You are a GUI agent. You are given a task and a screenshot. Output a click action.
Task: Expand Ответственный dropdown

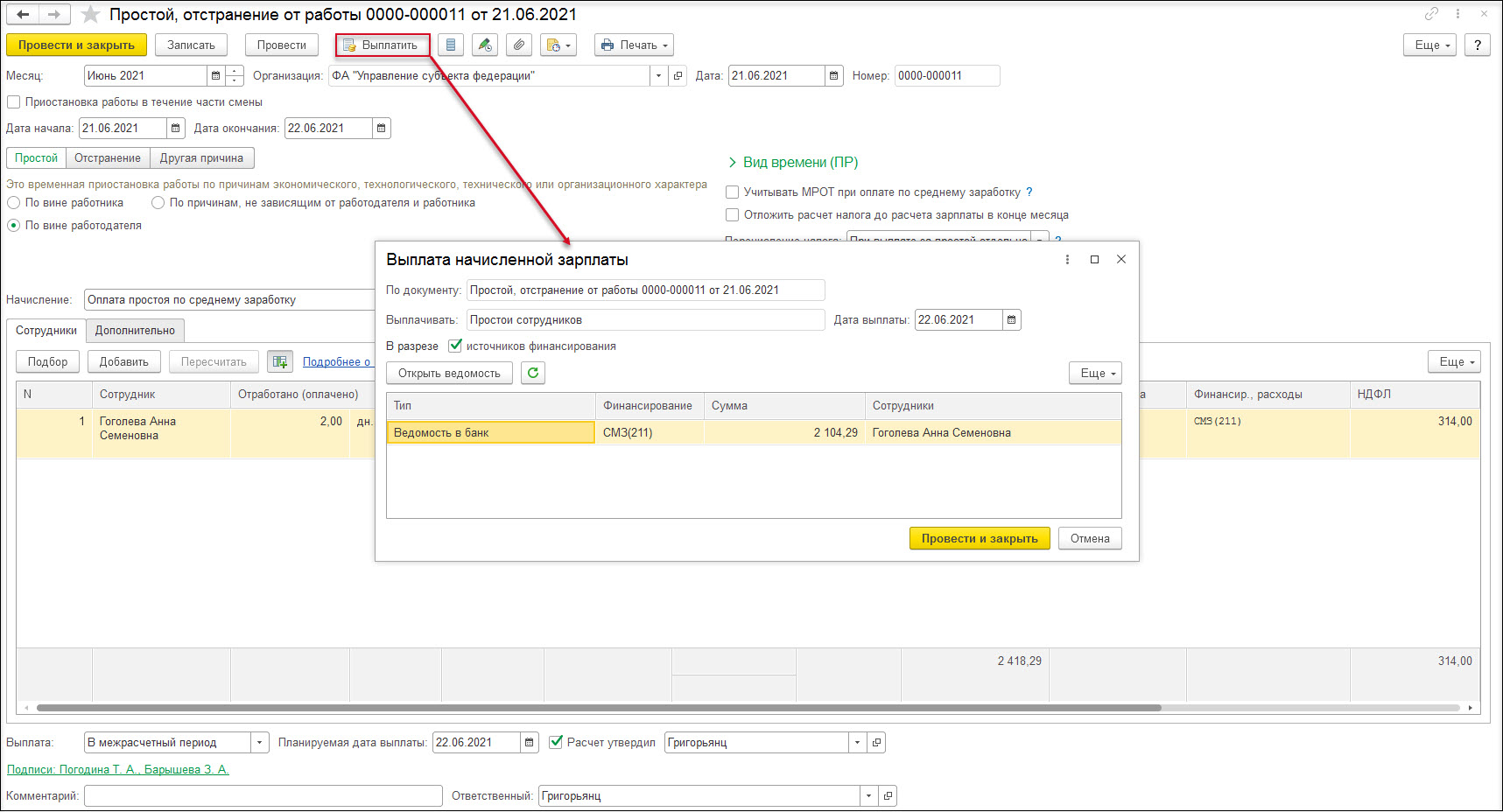pyautogui.click(x=868, y=796)
